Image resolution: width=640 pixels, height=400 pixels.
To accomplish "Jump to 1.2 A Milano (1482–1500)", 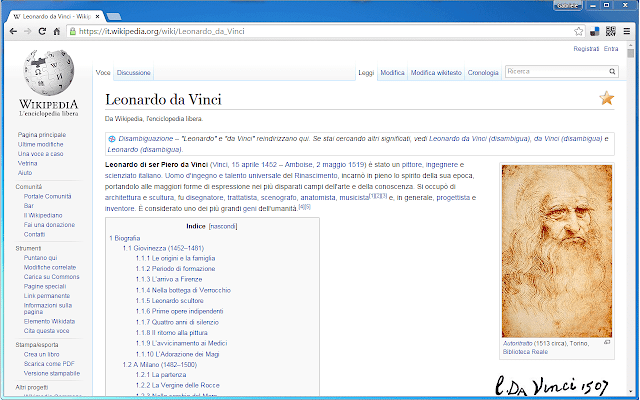I will coord(160,364).
